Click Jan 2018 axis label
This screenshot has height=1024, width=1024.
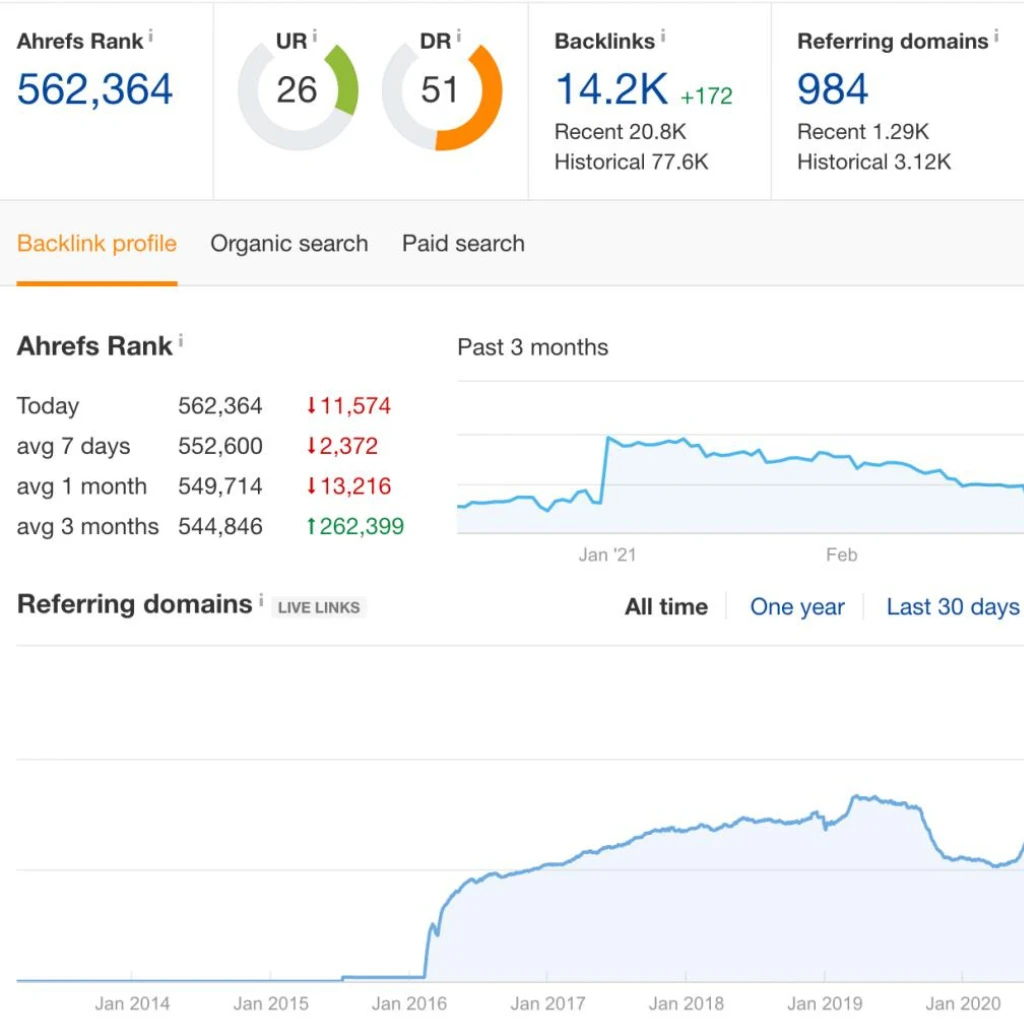click(686, 1003)
